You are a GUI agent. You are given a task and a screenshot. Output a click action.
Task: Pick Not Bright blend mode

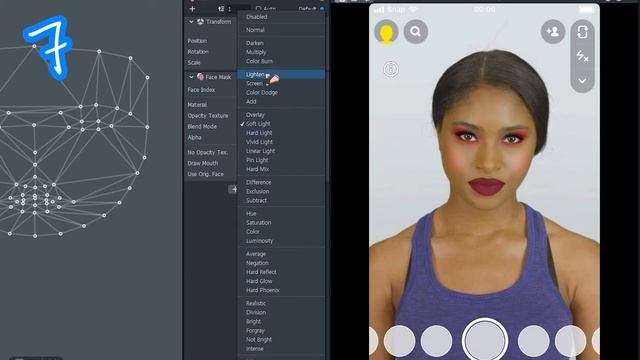259,340
